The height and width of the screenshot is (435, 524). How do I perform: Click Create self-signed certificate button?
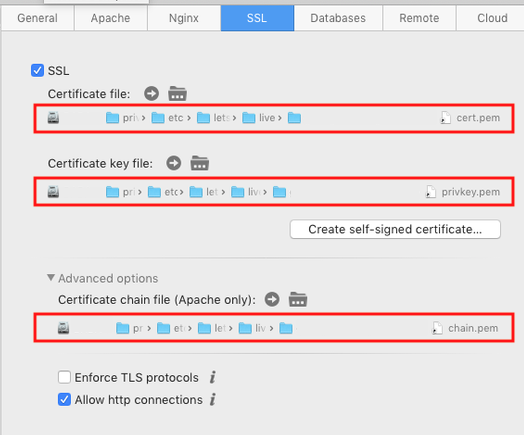(x=395, y=229)
